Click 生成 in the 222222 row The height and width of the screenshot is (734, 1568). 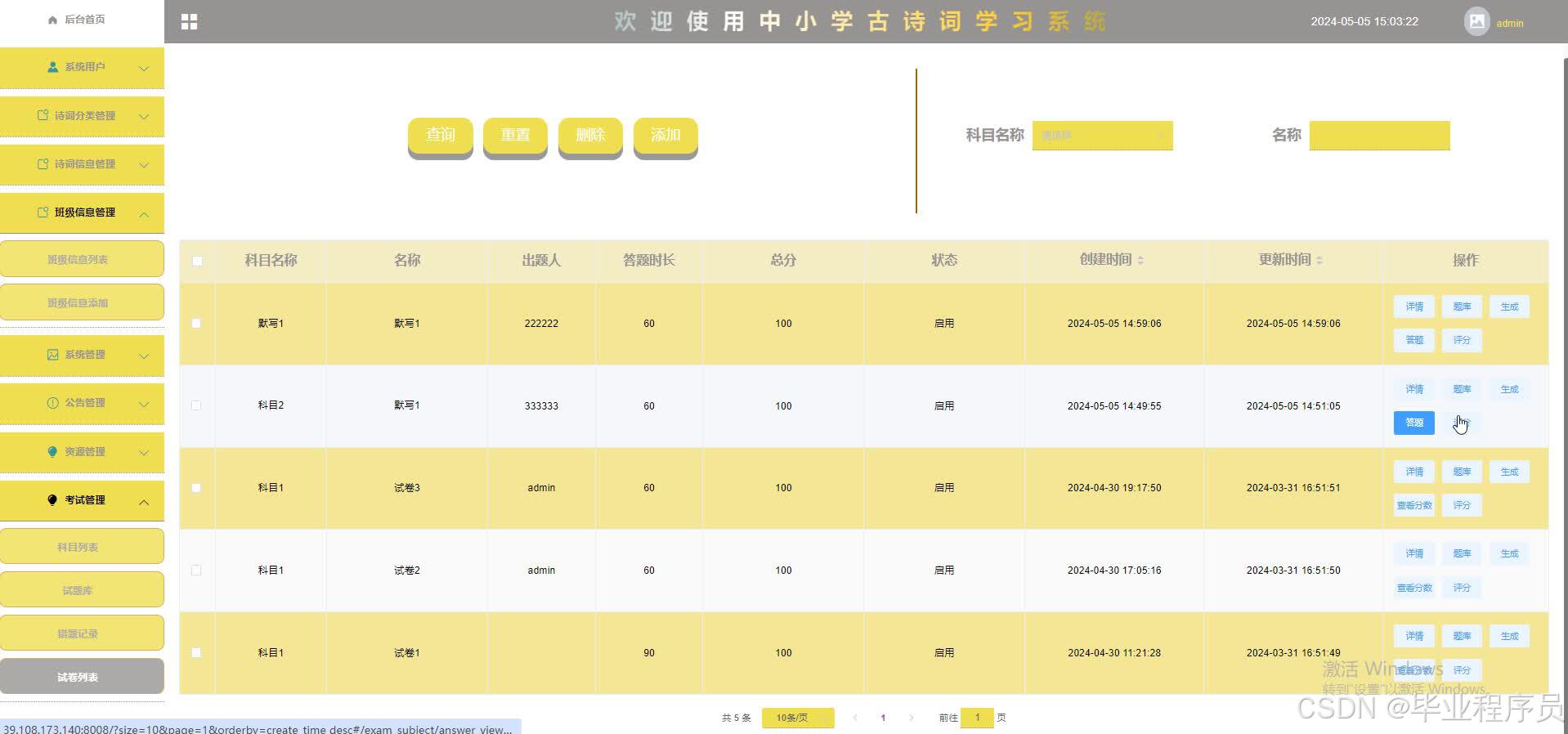(x=1509, y=307)
